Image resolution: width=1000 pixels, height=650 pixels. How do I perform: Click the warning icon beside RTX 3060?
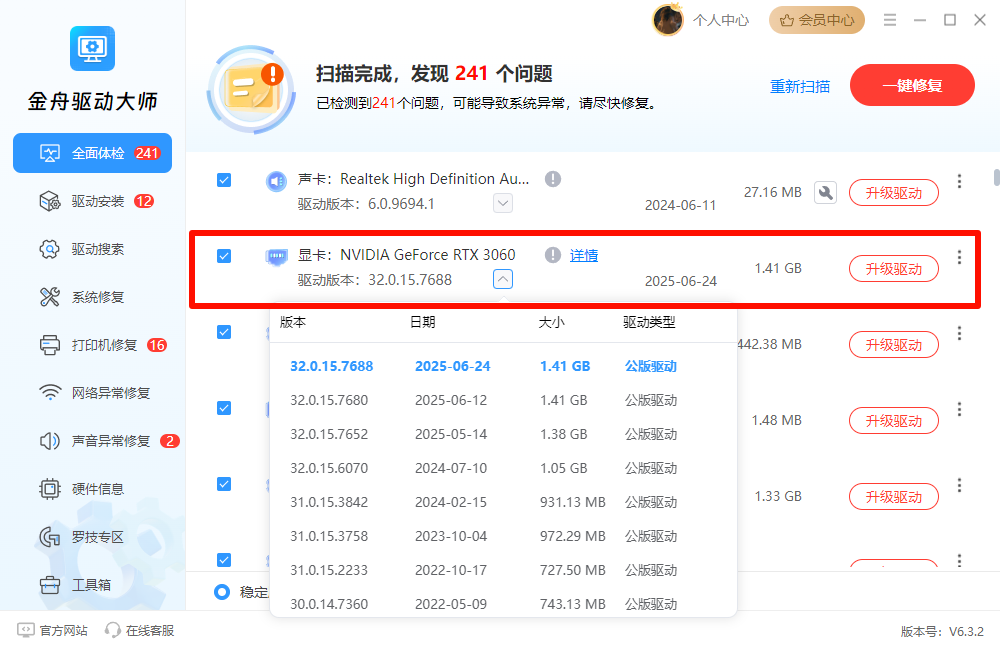553,255
